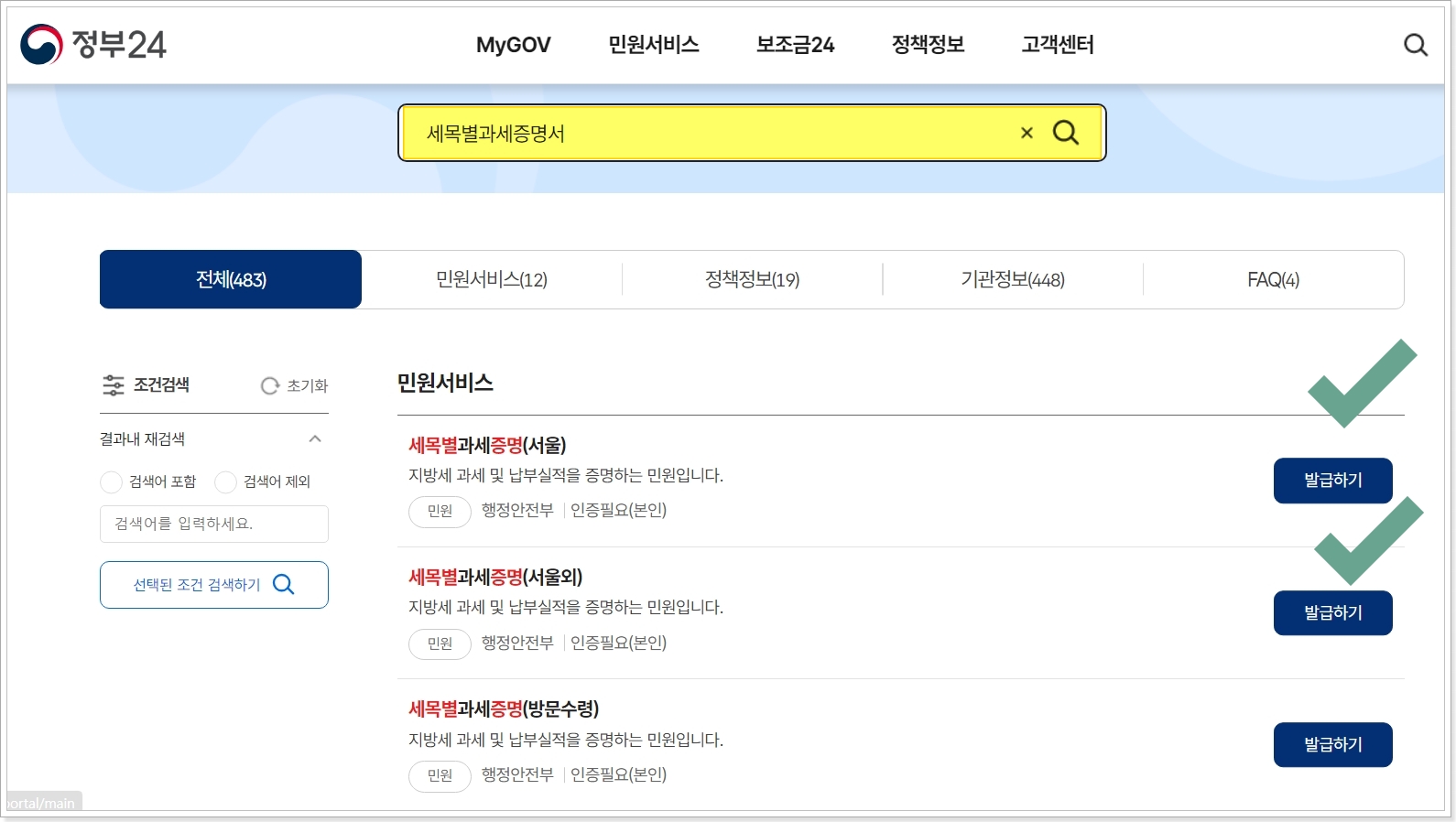
Task: Focus the 검색어를 입력하세요 input field
Action: click(214, 524)
